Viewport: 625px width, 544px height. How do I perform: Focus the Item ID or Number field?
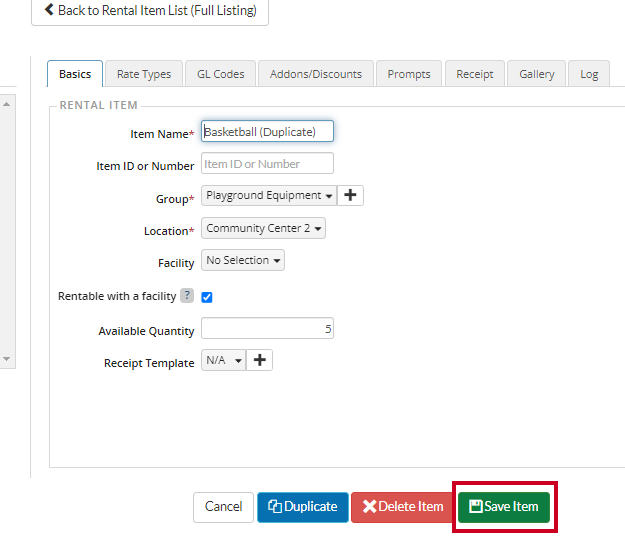267,163
